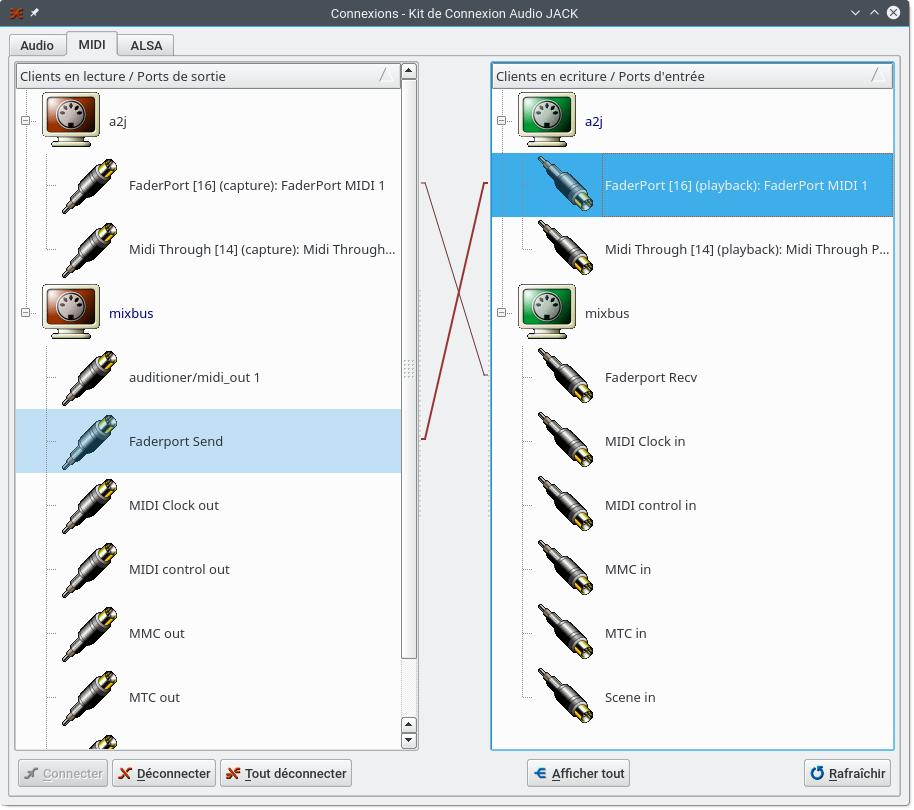Click the mixbus client icon in output ports
Viewport: 914px width, 810px height.
click(x=71, y=312)
